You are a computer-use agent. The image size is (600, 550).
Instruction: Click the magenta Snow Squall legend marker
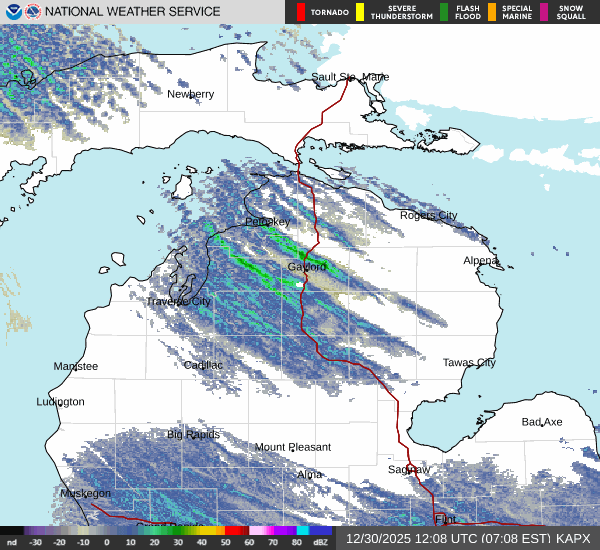[544, 12]
